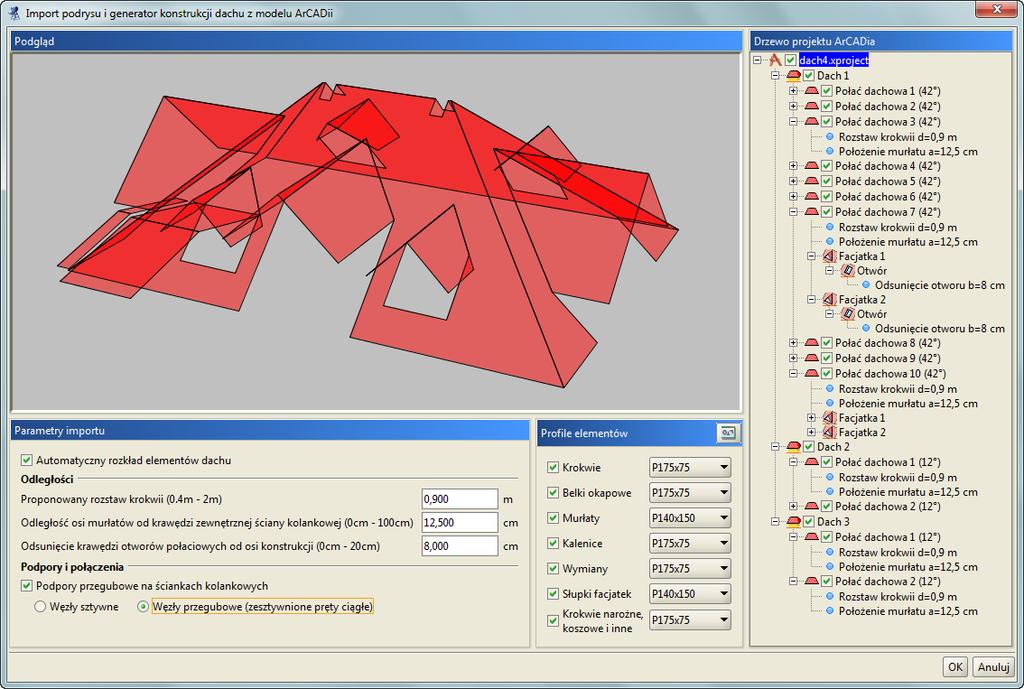Toggle the Dach 2 checkbox in project tree
Screen dimensions: 1024x689
click(x=808, y=447)
